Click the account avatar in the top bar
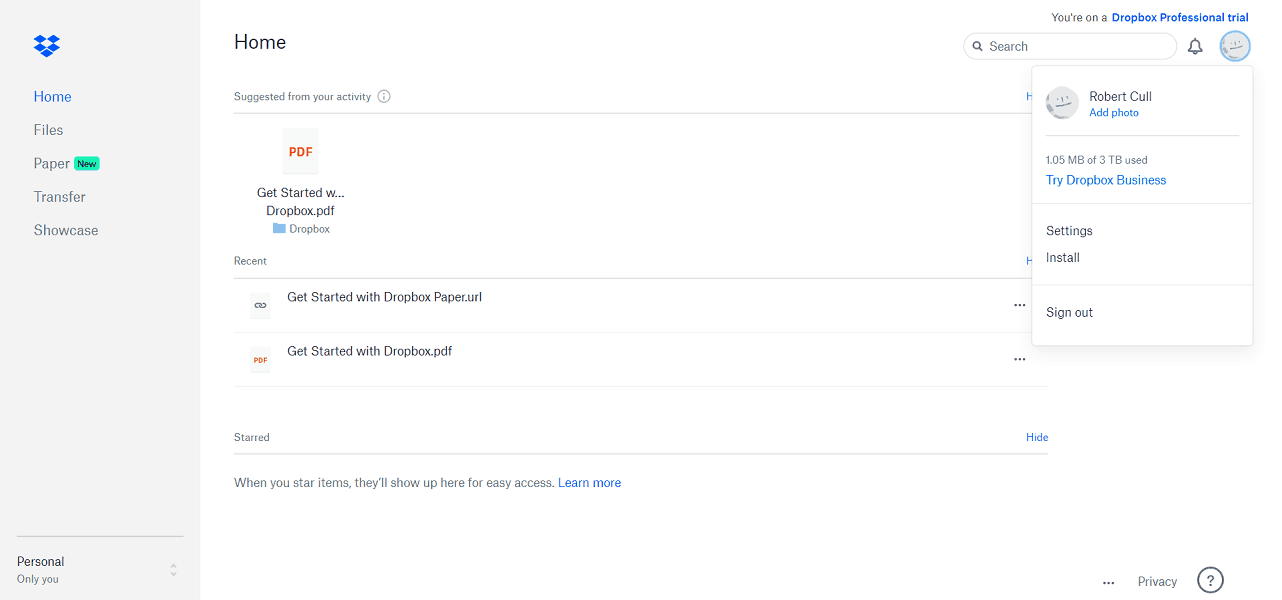 pyautogui.click(x=1235, y=46)
